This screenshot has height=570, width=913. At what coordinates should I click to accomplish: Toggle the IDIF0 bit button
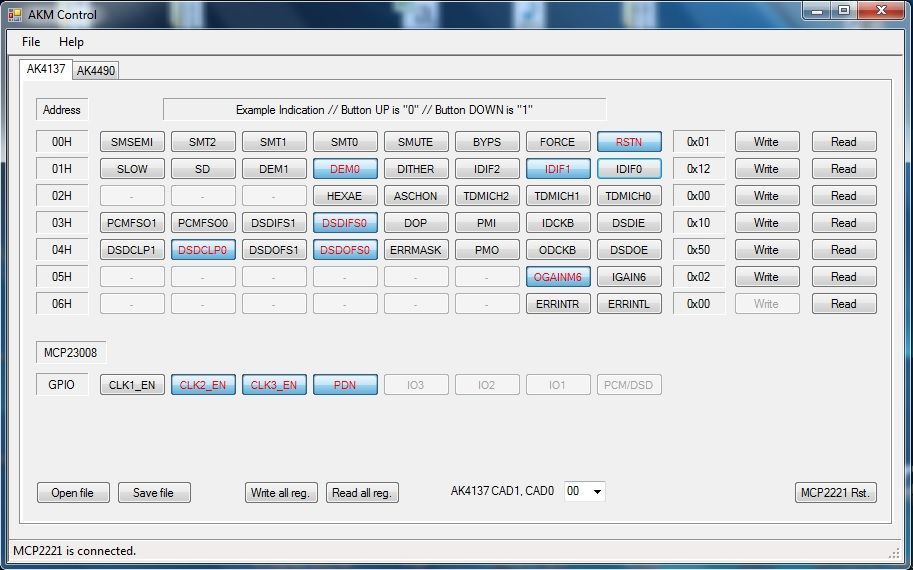(629, 169)
